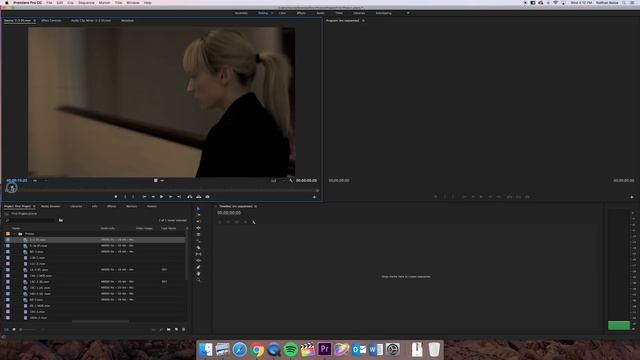Open Timeline display settings wrench

[x=253, y=222]
